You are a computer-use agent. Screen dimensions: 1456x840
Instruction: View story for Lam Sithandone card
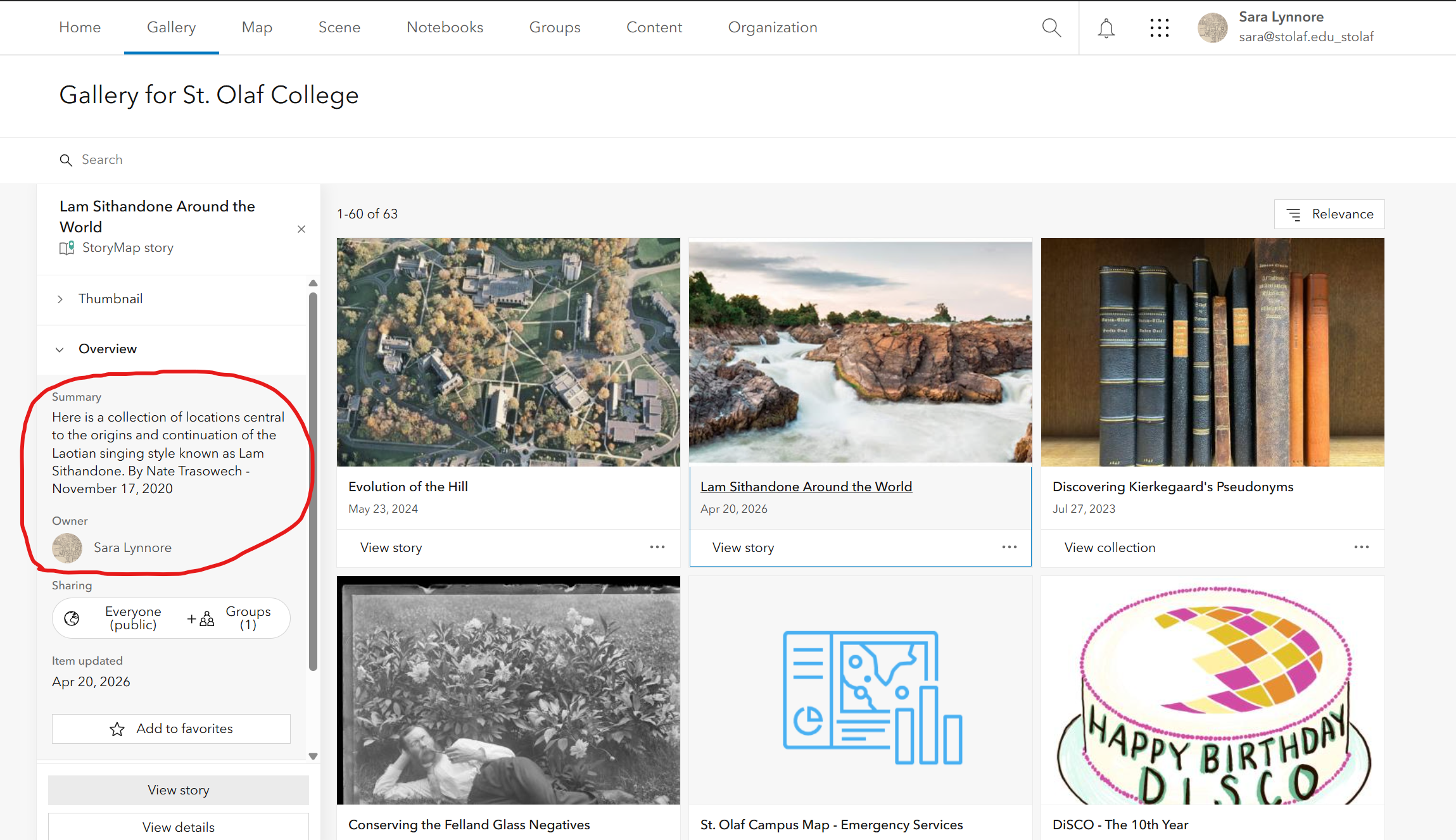[744, 548]
